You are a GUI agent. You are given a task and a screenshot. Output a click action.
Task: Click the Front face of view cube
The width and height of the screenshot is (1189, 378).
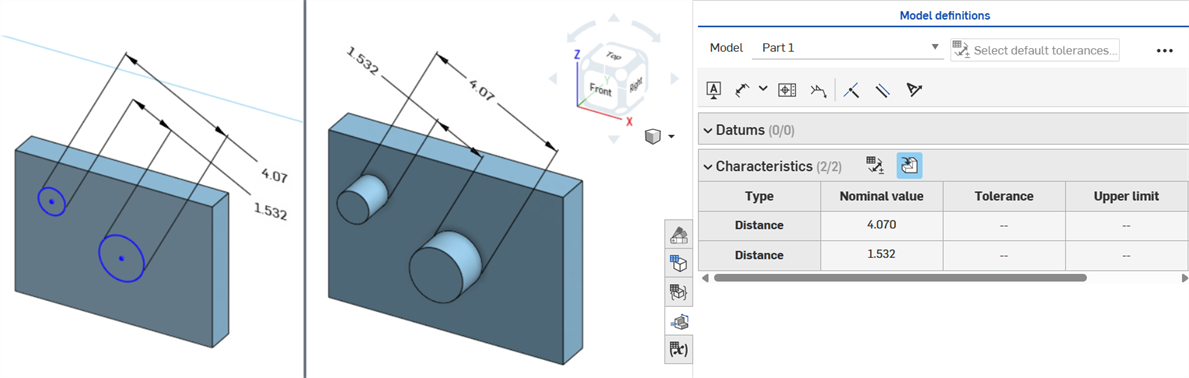click(x=600, y=90)
